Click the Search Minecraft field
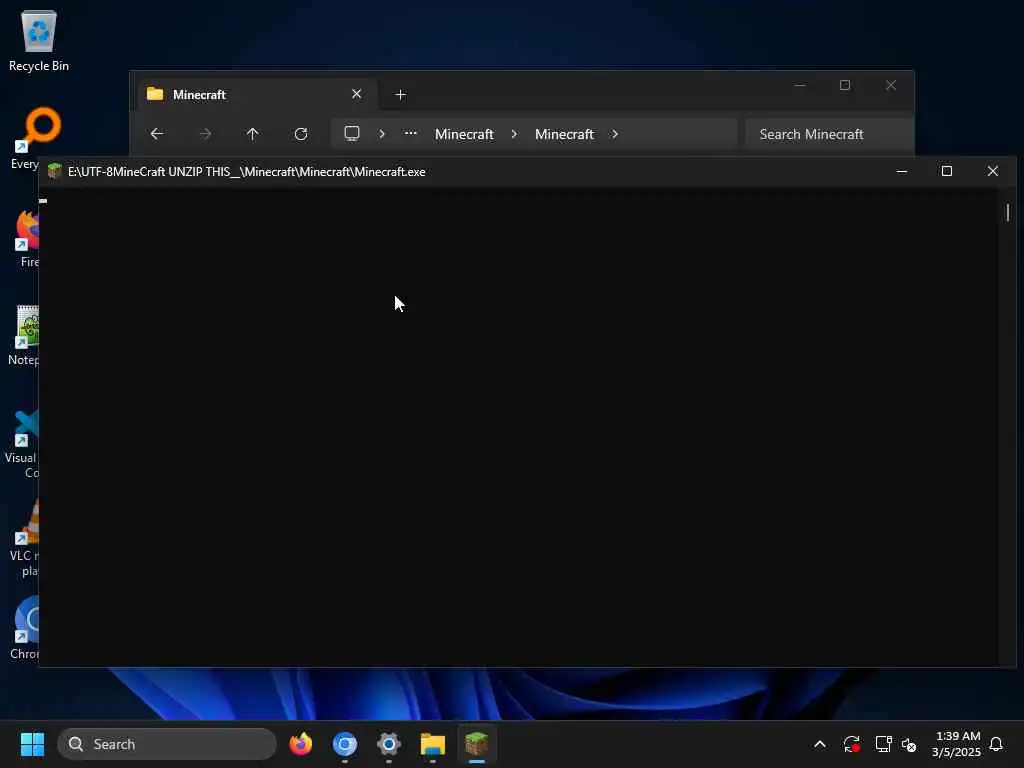 click(x=830, y=134)
